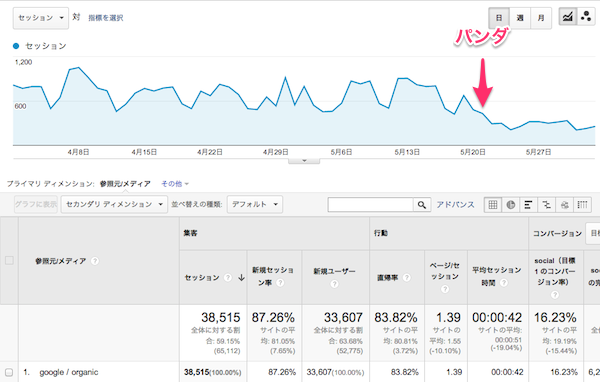Select 参照元/メディア primary dimension
The image size is (600, 382).
pos(125,184)
